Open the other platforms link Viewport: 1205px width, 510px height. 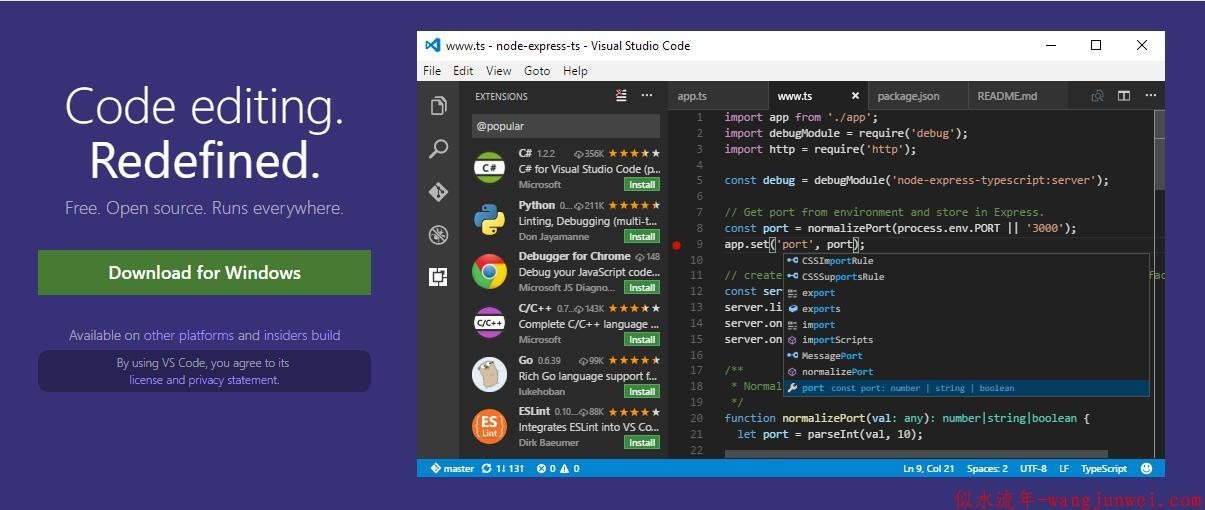click(189, 335)
